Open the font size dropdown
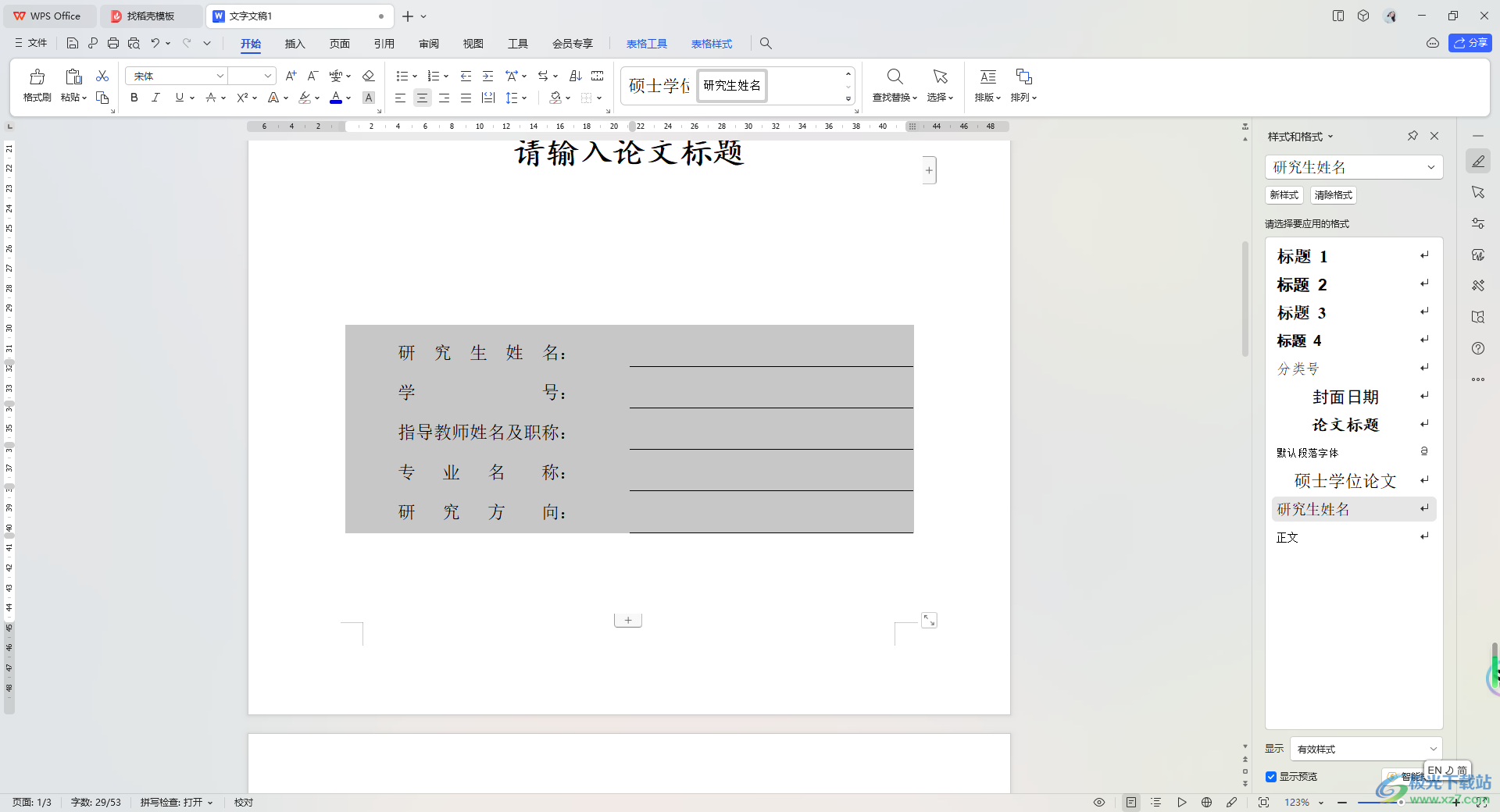This screenshot has width=1500, height=812. (x=268, y=76)
